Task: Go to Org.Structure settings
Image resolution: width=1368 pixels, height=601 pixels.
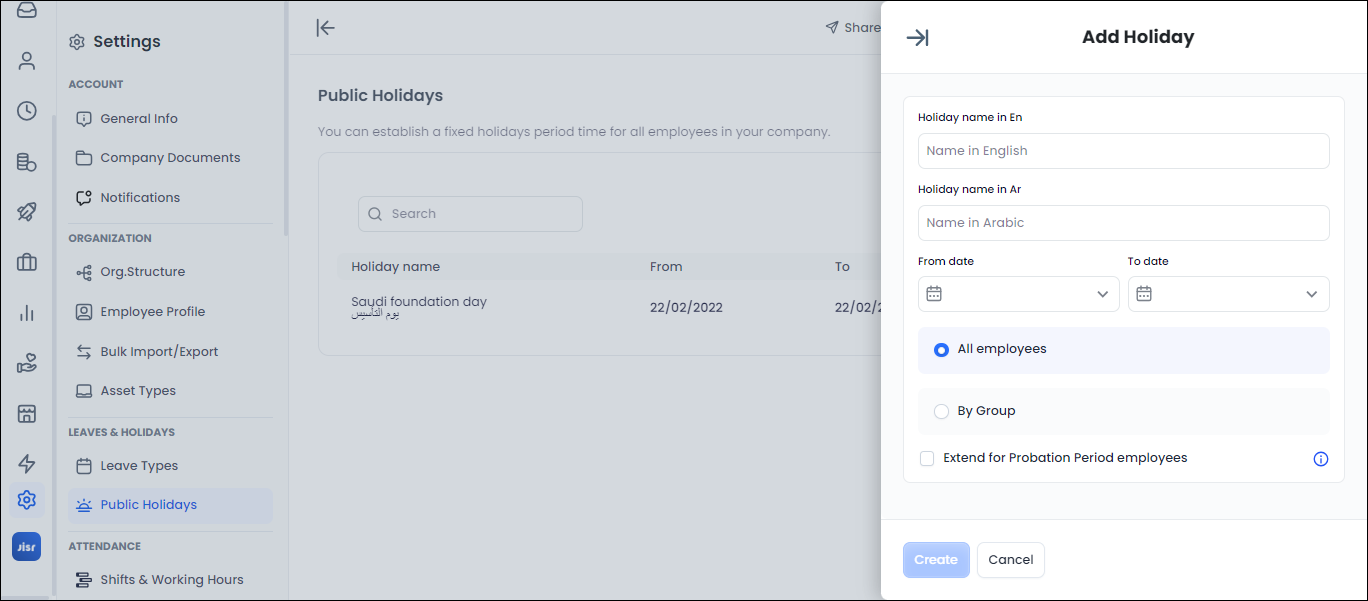Action: point(142,272)
